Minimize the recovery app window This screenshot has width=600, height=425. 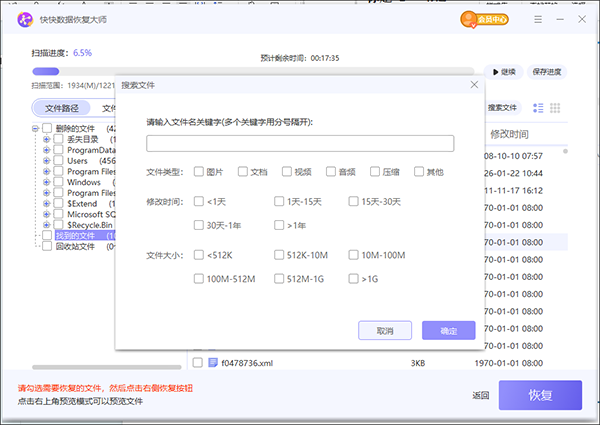(x=560, y=19)
